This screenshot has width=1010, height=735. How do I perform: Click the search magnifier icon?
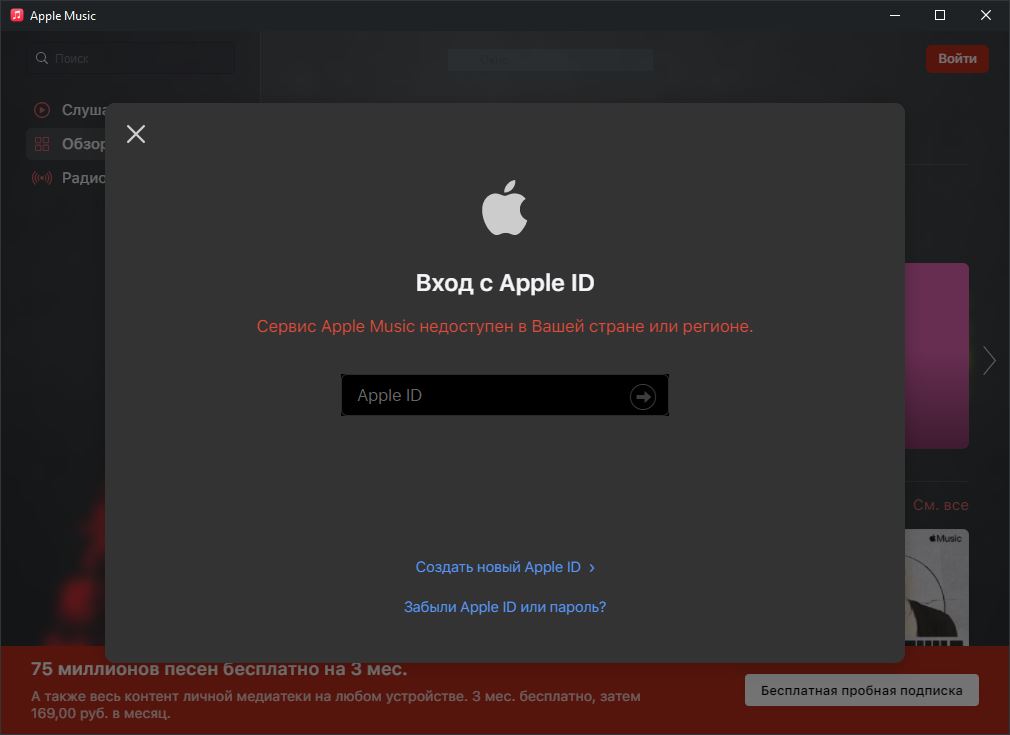[42, 58]
